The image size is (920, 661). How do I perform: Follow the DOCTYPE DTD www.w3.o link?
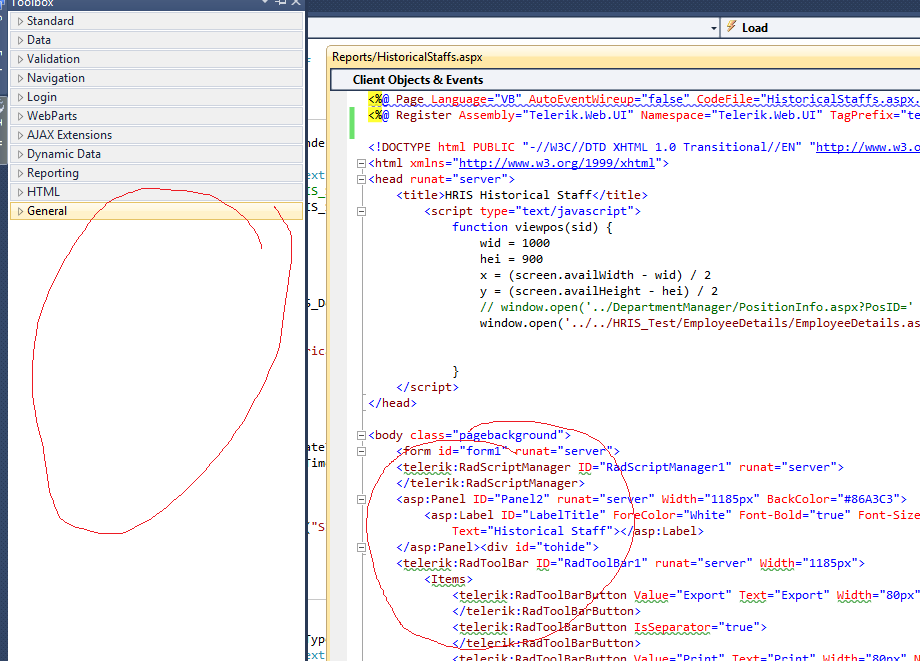[x=868, y=147]
